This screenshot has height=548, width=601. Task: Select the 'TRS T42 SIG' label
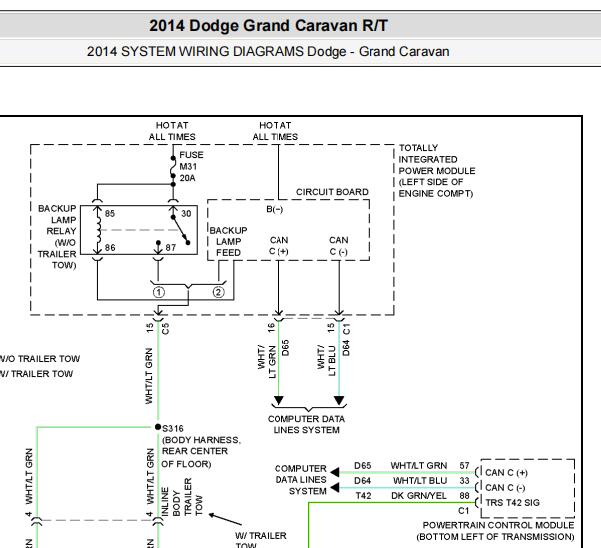click(512, 502)
